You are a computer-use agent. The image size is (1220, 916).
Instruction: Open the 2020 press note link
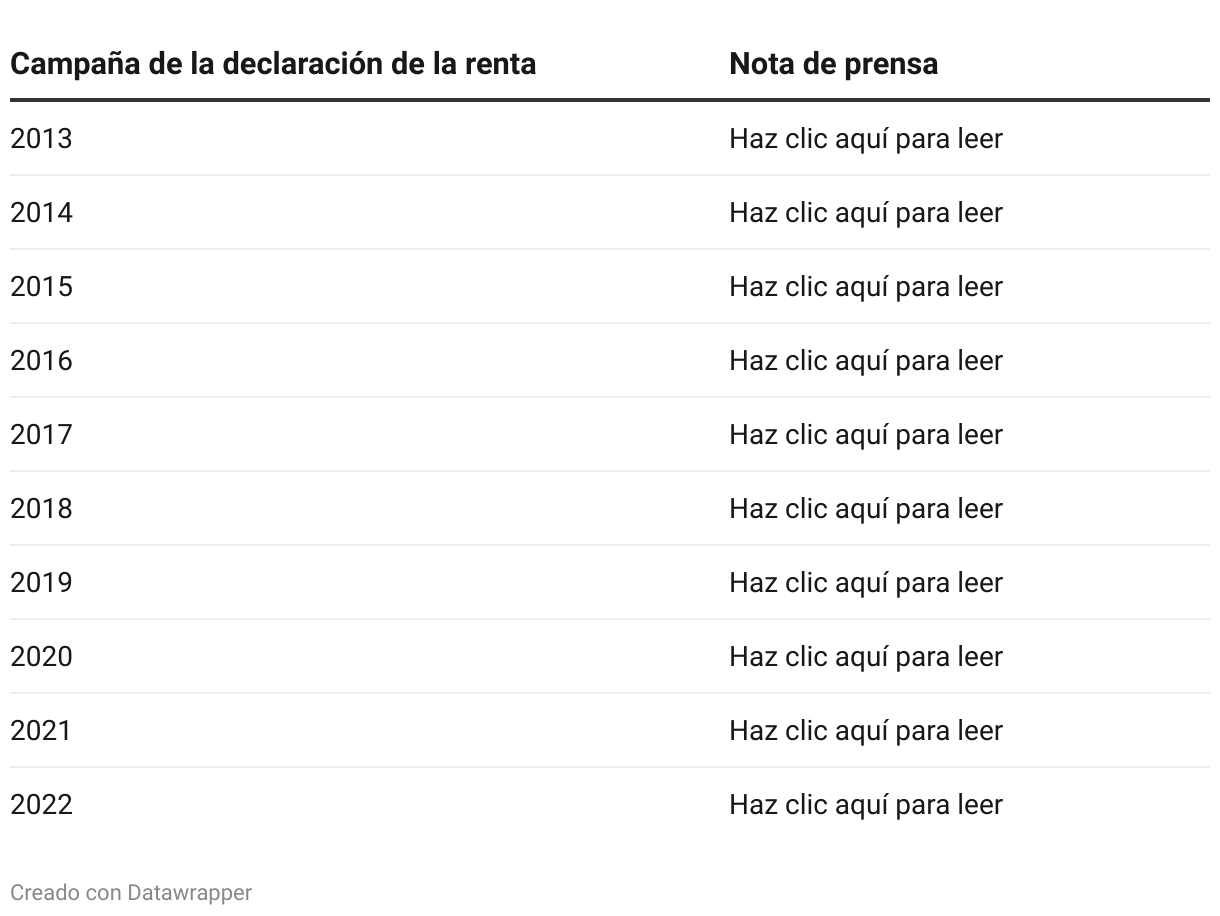pyautogui.click(x=865, y=657)
